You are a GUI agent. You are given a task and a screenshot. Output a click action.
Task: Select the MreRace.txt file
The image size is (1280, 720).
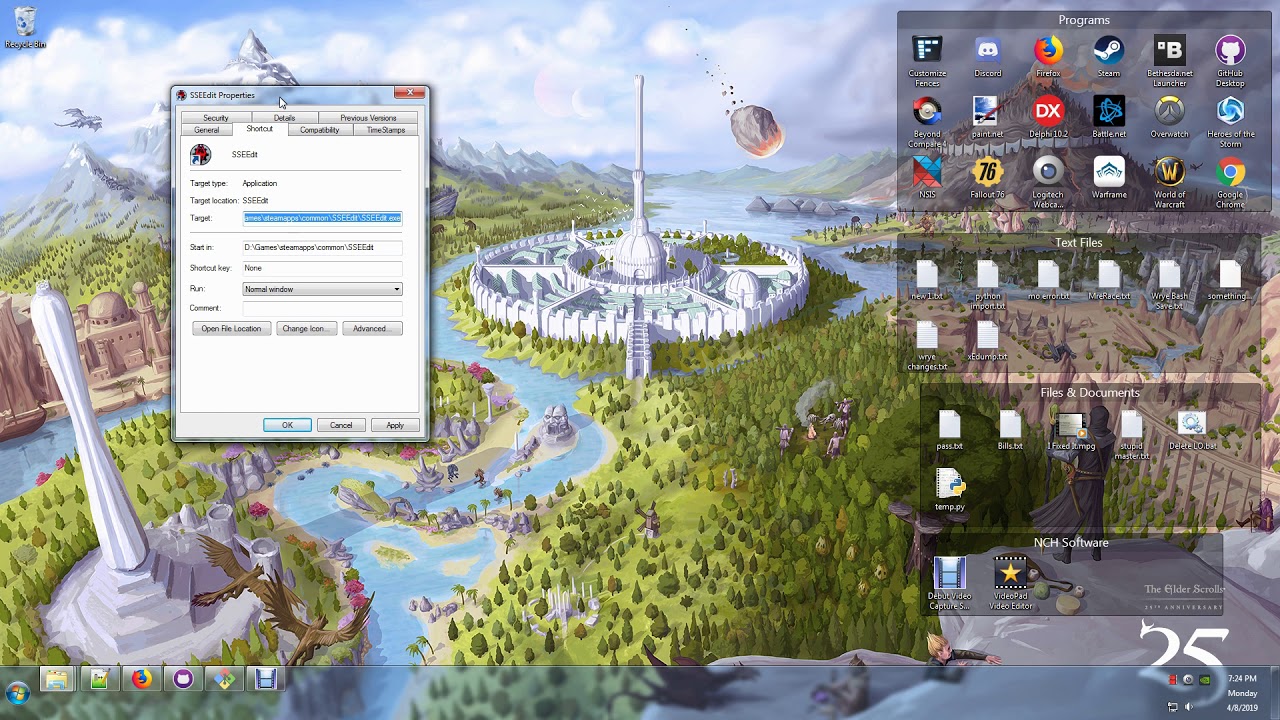(1109, 280)
